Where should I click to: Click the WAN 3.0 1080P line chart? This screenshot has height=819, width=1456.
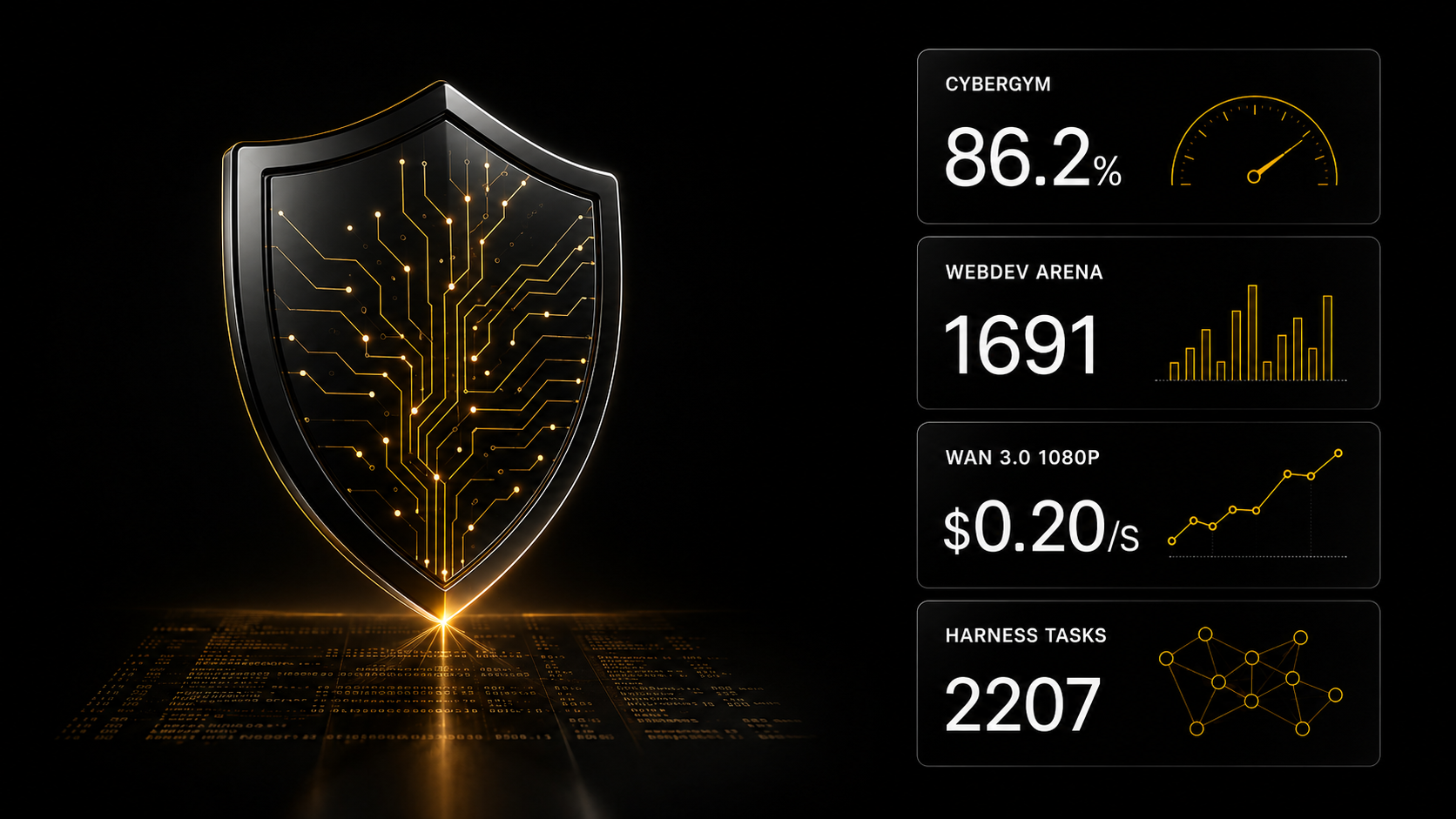tap(1256, 504)
